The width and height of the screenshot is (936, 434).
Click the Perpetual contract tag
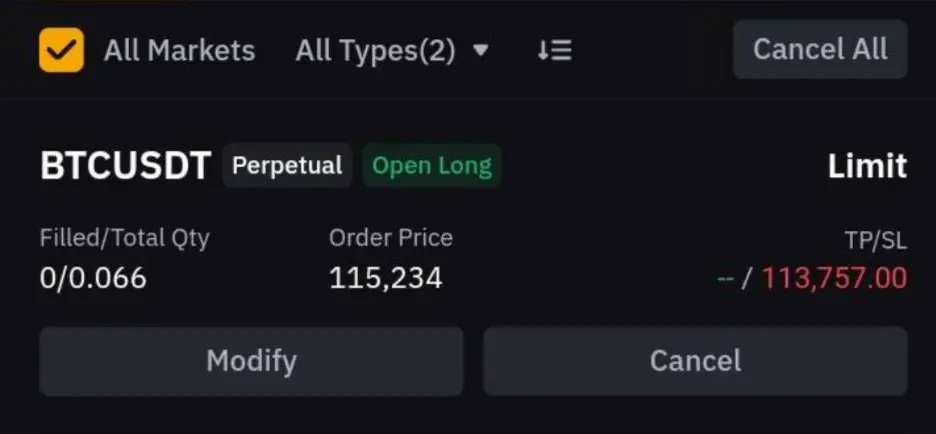tap(287, 165)
